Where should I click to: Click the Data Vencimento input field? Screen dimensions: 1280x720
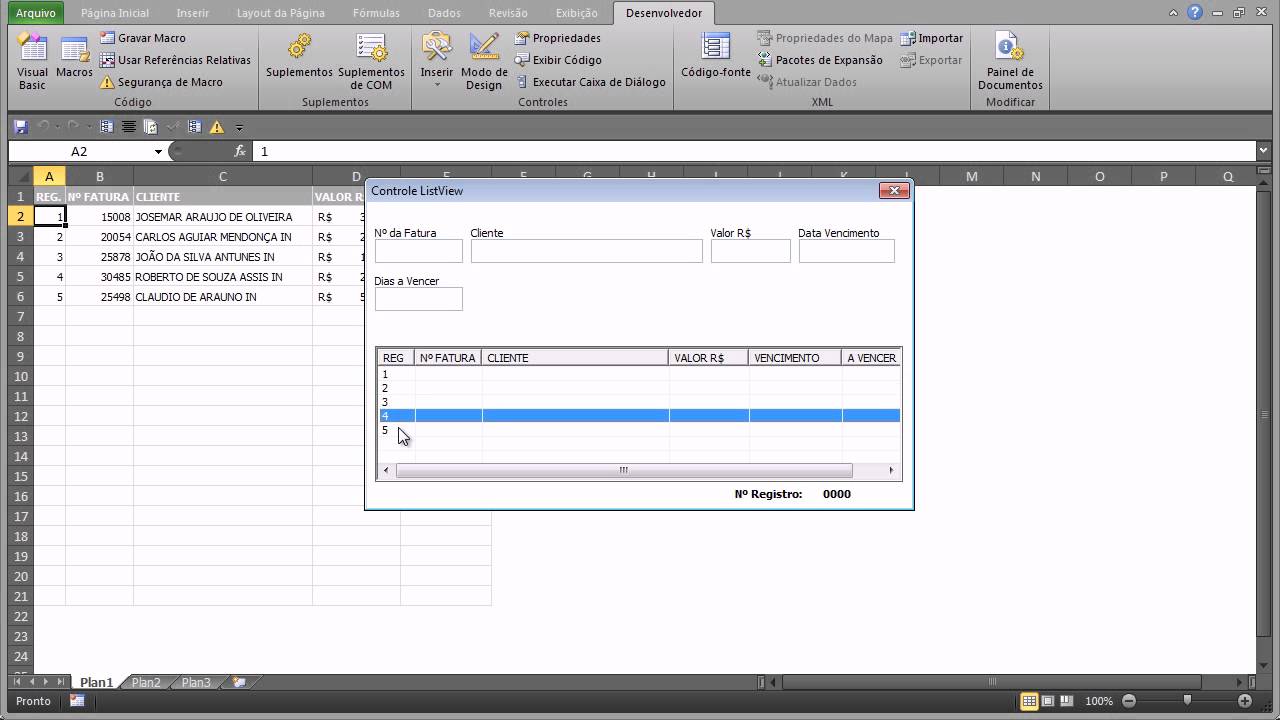(x=847, y=251)
